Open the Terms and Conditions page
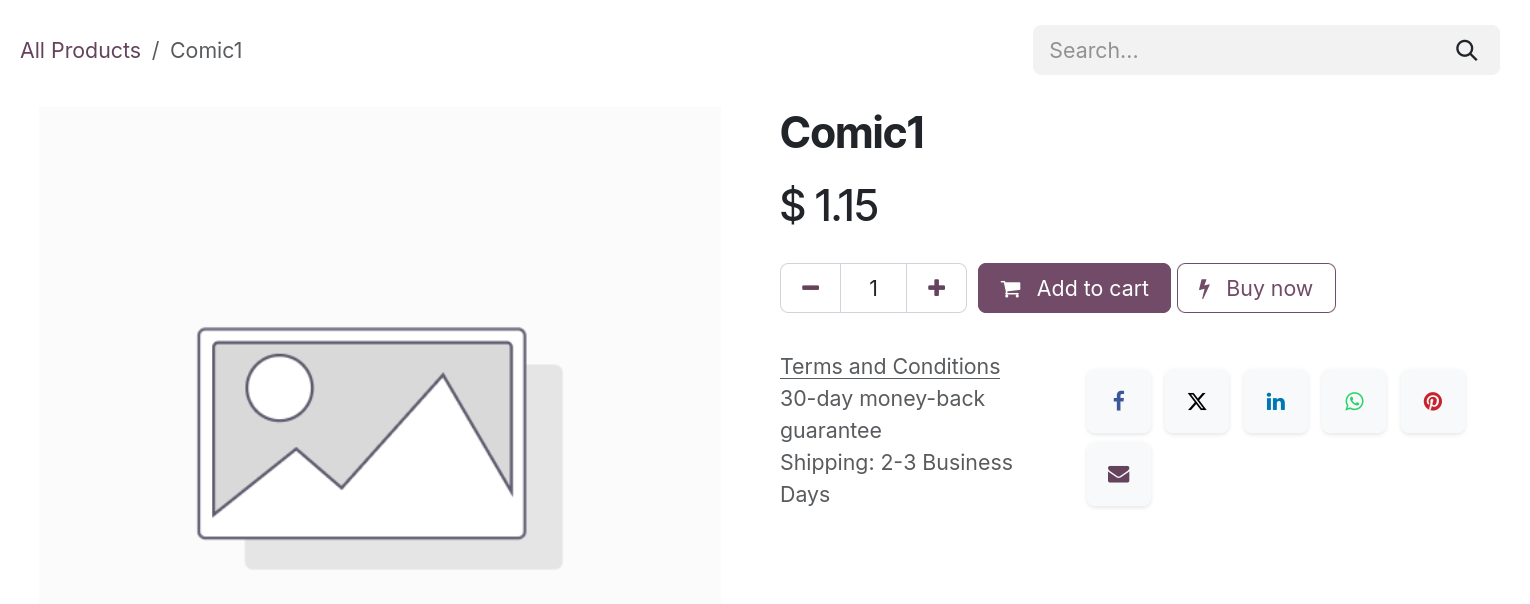 click(x=889, y=366)
